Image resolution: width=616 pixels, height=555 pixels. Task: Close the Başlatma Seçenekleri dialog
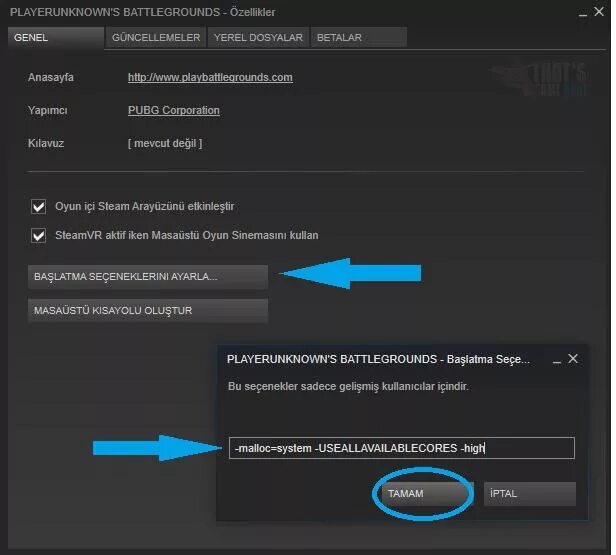[x=573, y=359]
